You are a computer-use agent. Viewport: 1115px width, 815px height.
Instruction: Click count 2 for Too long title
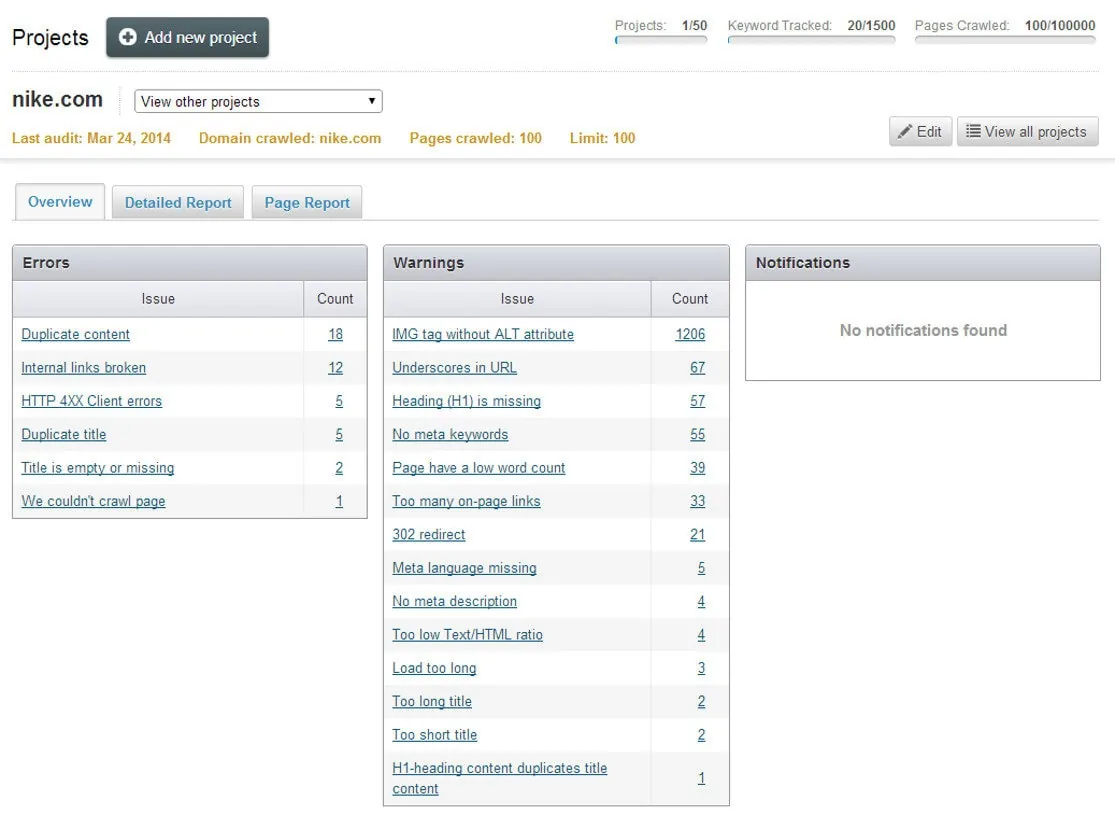coord(701,702)
